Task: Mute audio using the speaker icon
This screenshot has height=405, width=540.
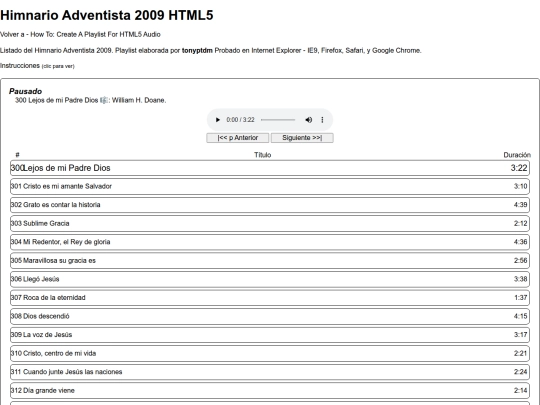Action: click(309, 120)
